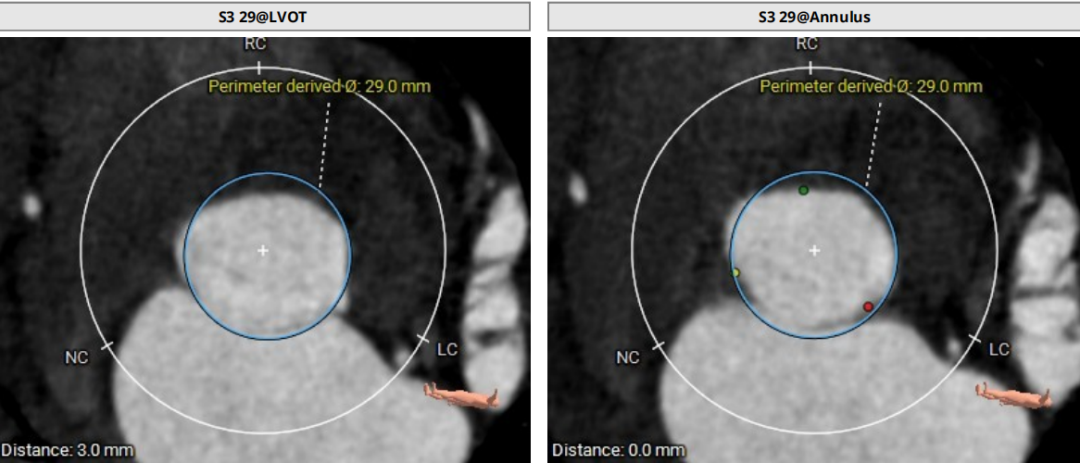
Task: Click the LC label in LVOT view
Action: coord(448,349)
